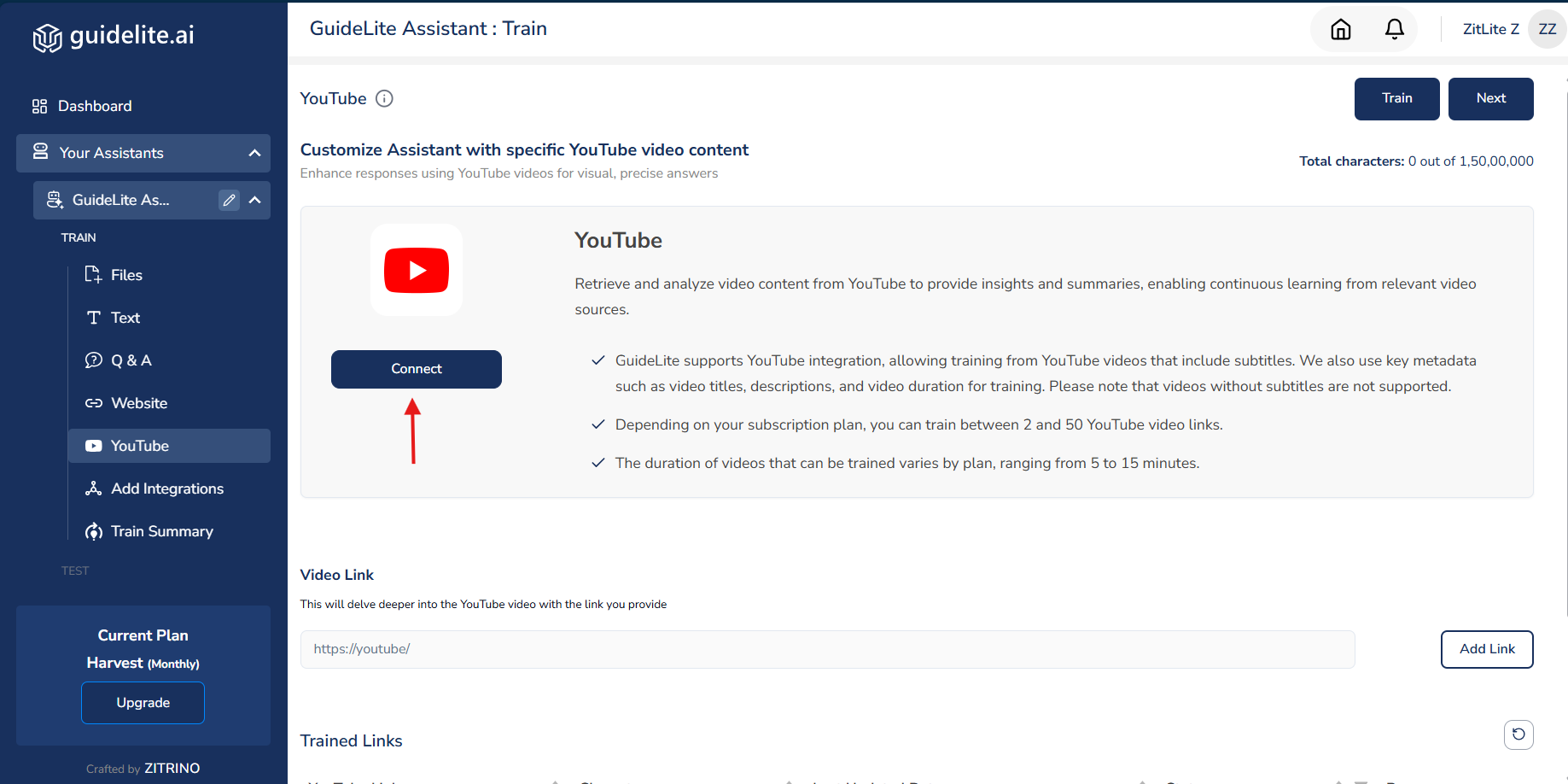1568x784 pixels.
Task: Proceed with the Next button
Action: pos(1491,99)
